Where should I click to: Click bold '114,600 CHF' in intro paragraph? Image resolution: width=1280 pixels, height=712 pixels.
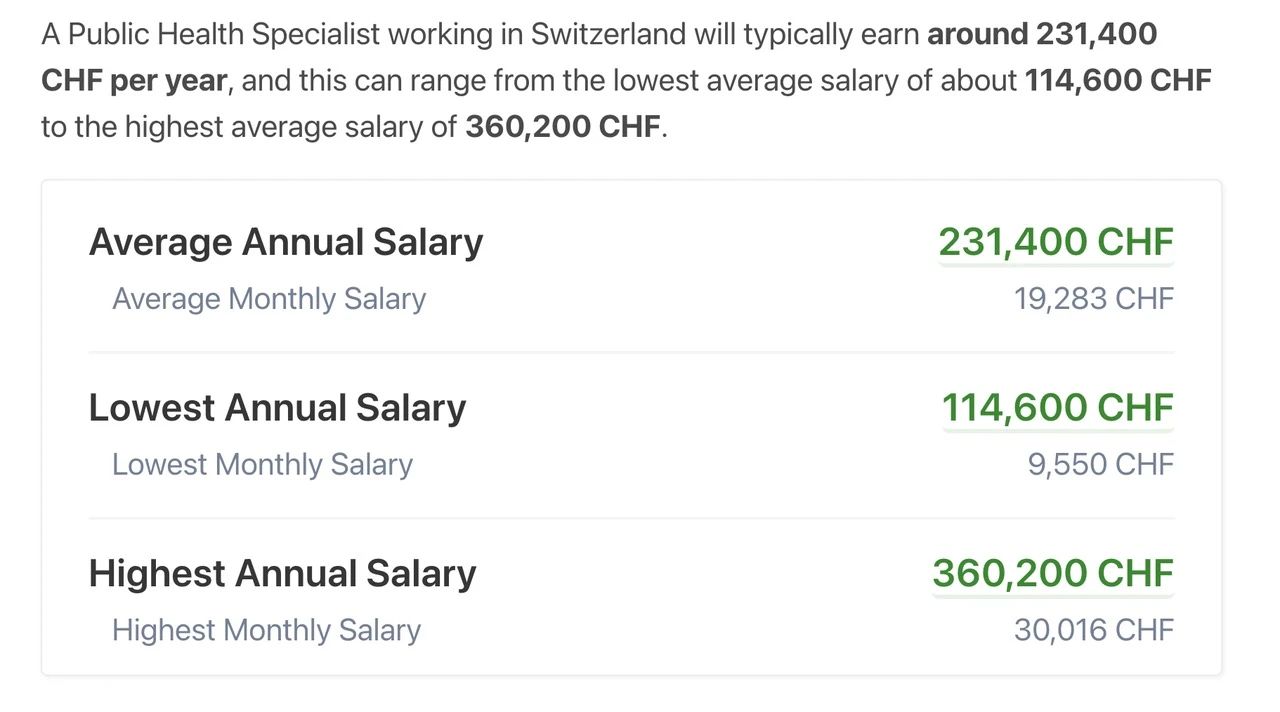coord(1118,81)
